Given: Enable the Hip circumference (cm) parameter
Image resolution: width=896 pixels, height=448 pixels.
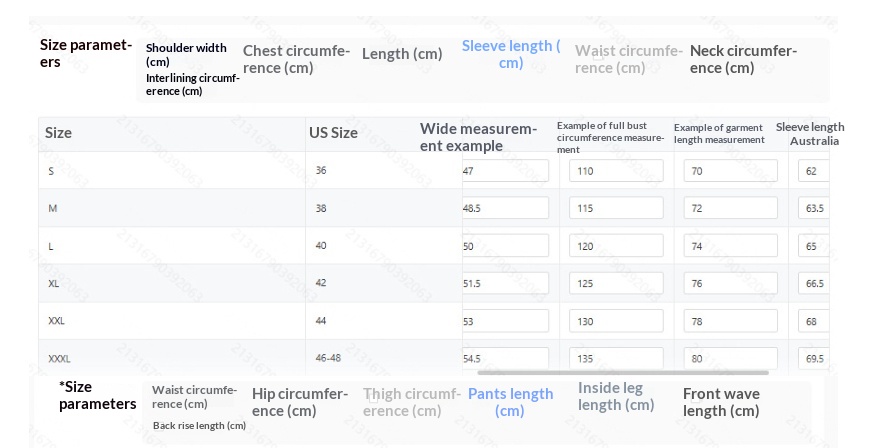Looking at the screenshot, I should click(x=300, y=402).
